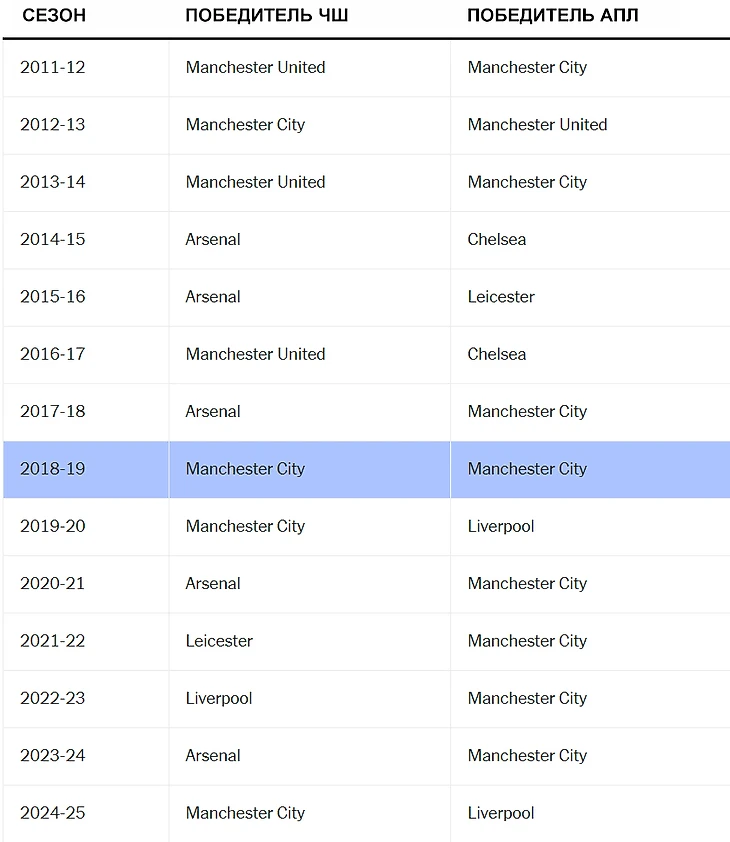Image resolution: width=730 pixels, height=842 pixels.
Task: Select the 2016-17 season cell
Action: (53, 354)
